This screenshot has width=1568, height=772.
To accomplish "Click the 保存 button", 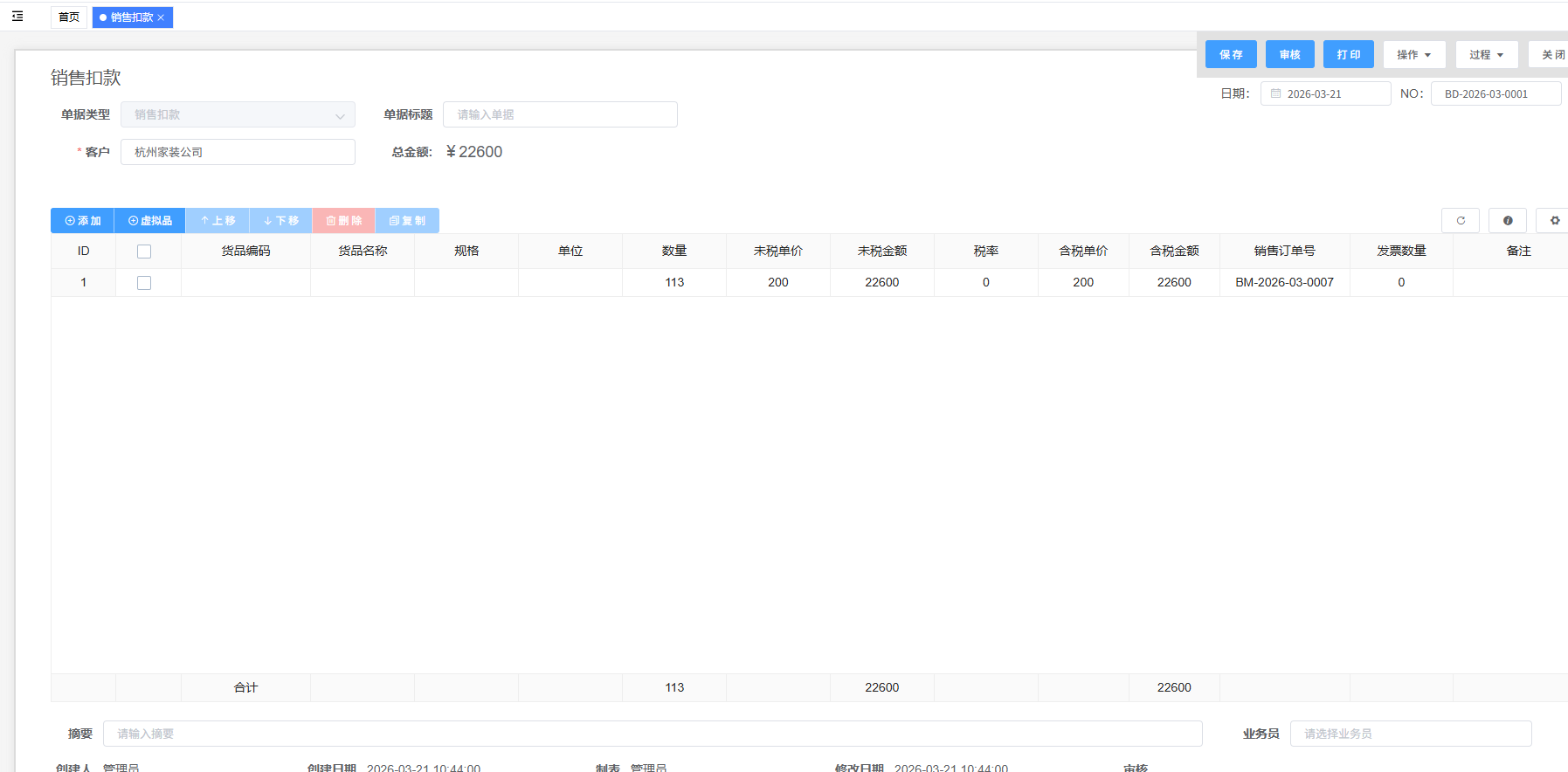I will [1231, 55].
